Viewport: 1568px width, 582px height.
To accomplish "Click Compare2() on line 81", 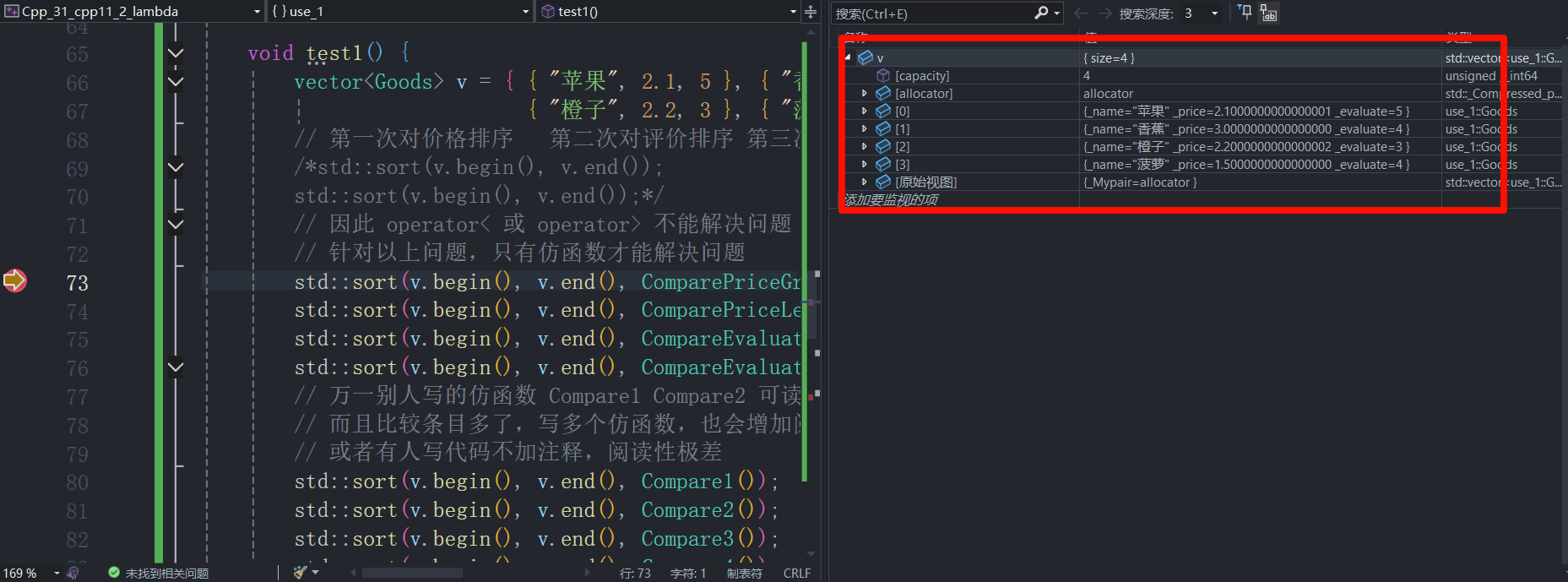I will pyautogui.click(x=703, y=510).
